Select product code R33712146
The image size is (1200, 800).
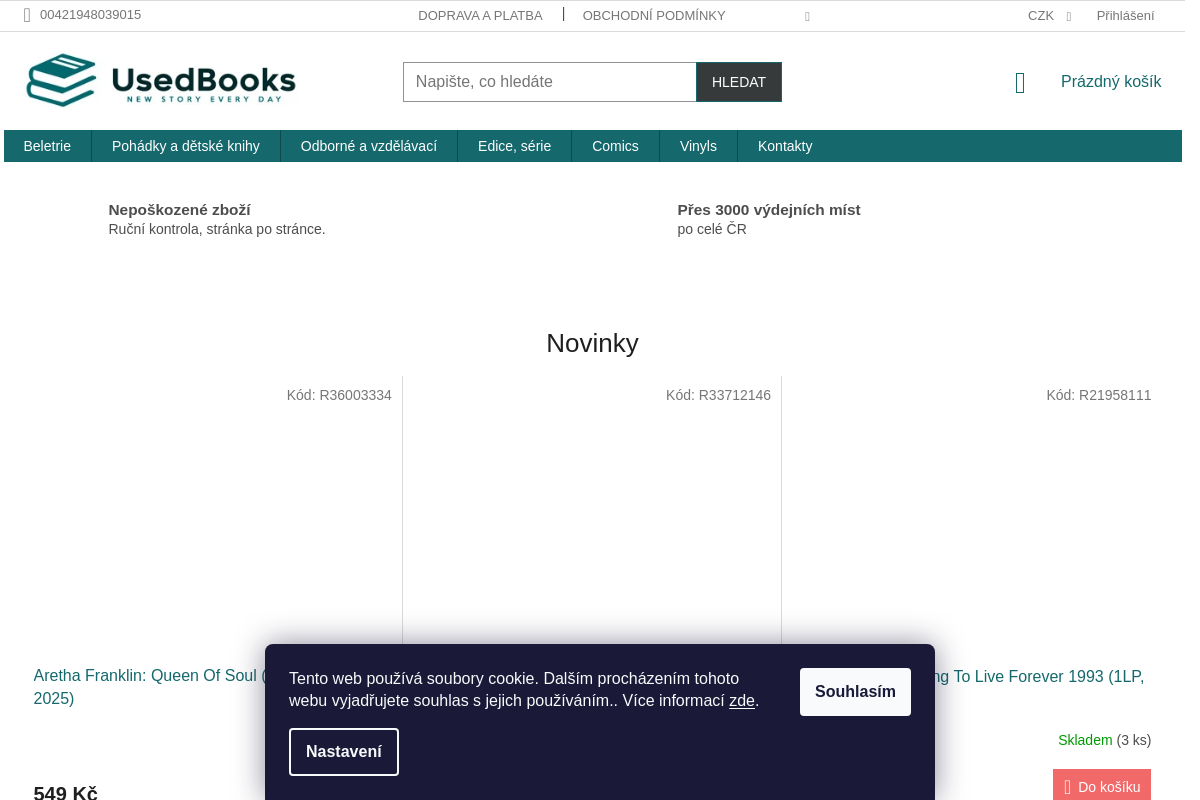[718, 395]
